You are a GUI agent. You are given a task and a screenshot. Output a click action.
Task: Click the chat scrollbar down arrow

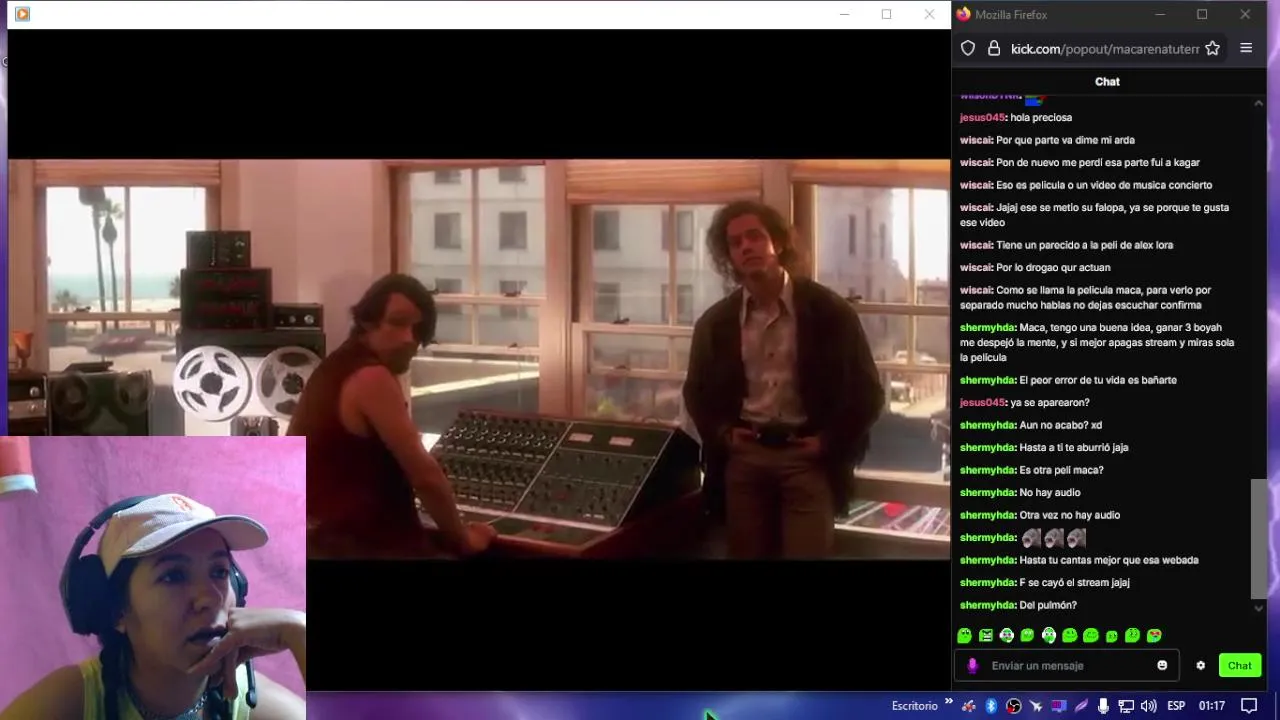[1258, 607]
